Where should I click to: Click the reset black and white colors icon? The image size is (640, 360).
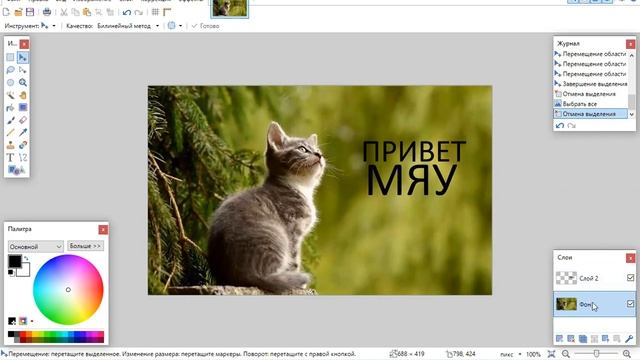pyautogui.click(x=11, y=273)
